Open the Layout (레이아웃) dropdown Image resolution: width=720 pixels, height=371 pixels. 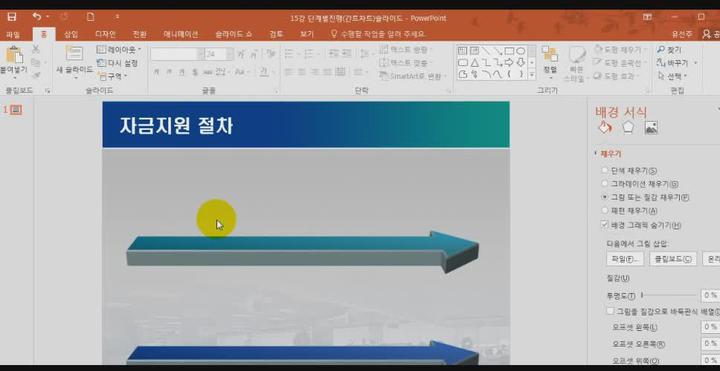pyautogui.click(x=119, y=50)
